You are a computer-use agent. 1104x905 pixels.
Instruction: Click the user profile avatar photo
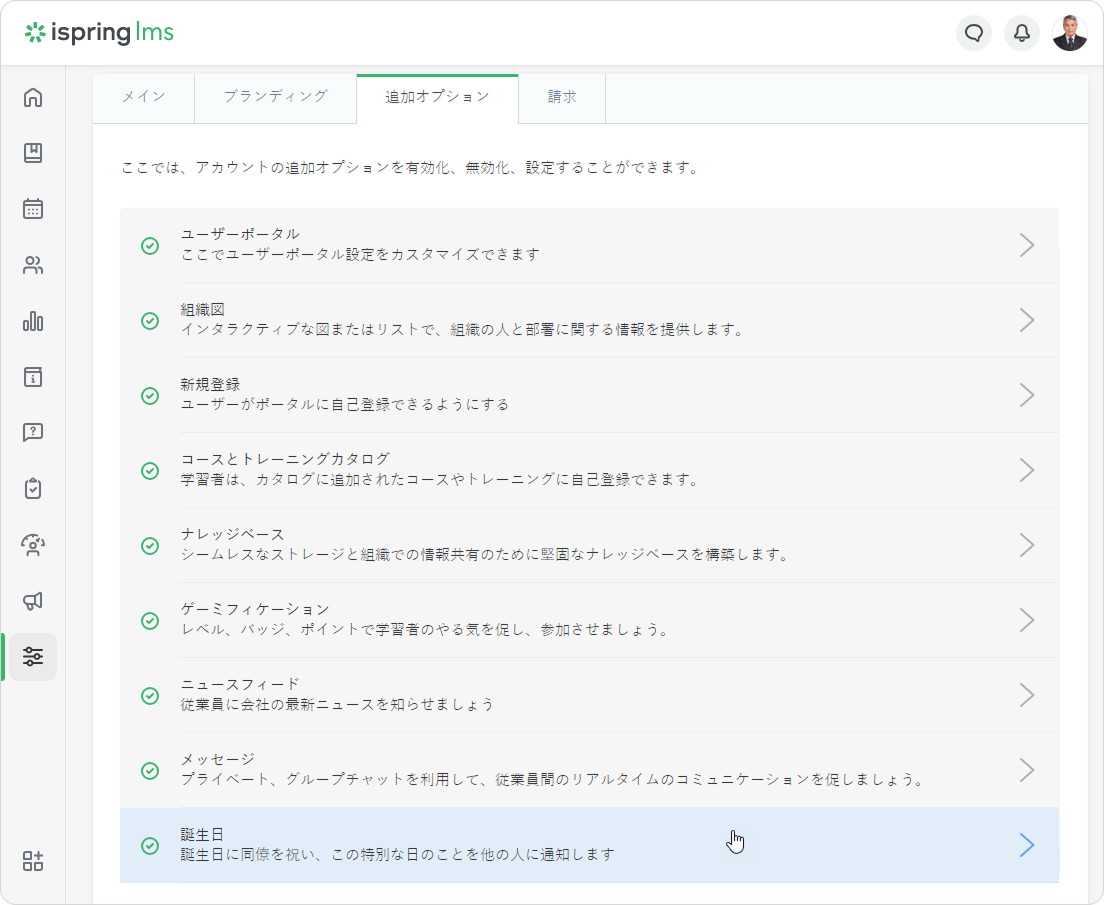pos(1069,33)
